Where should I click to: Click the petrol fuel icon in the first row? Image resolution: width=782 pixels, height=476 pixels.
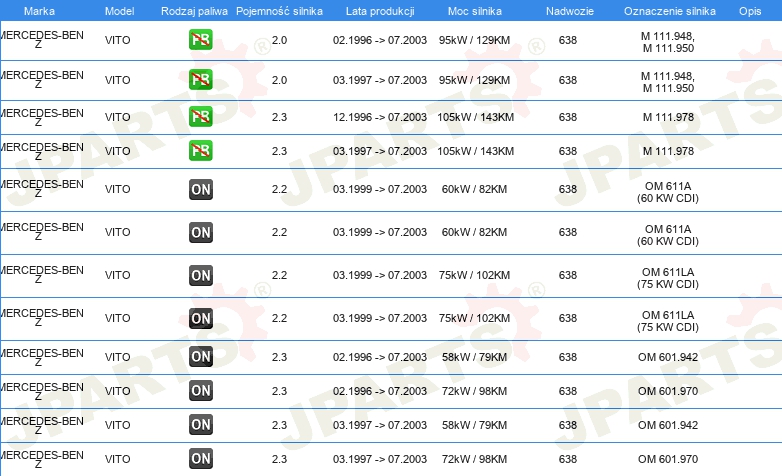(x=200, y=40)
